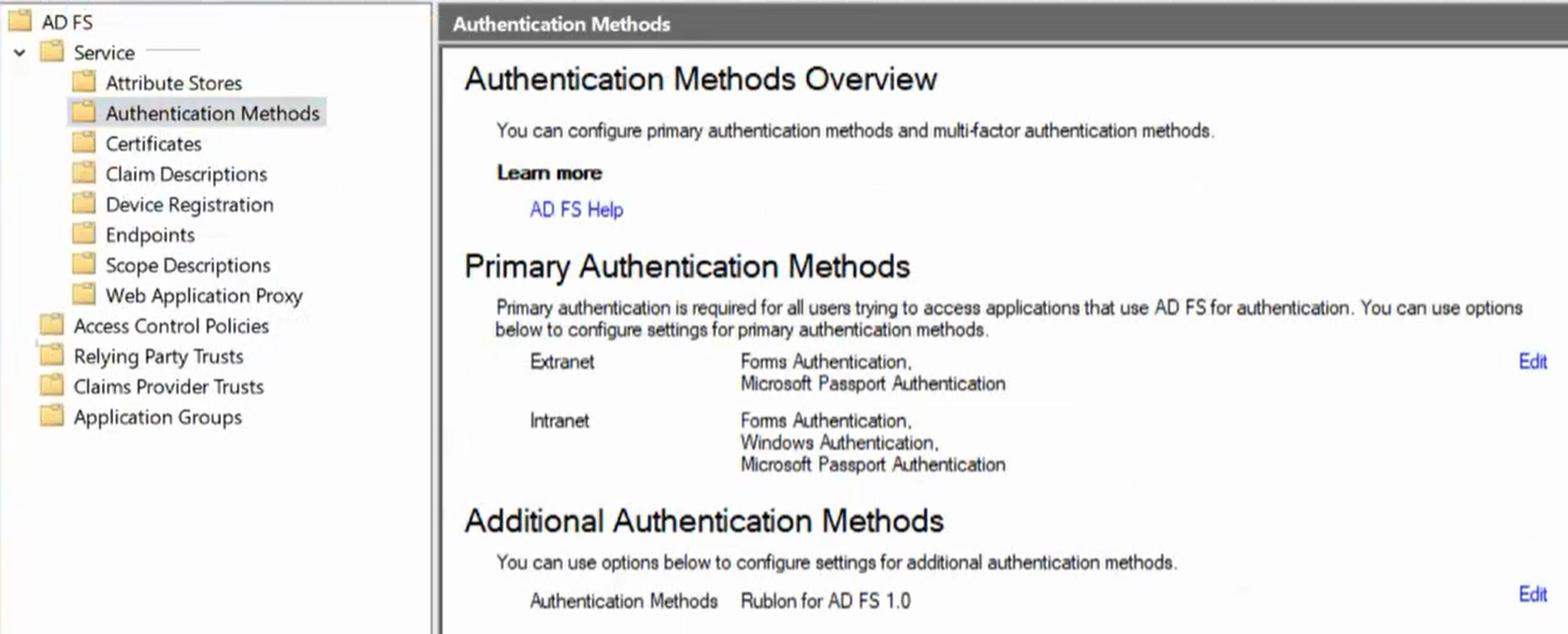Click the Device Registration folder icon

tap(83, 204)
